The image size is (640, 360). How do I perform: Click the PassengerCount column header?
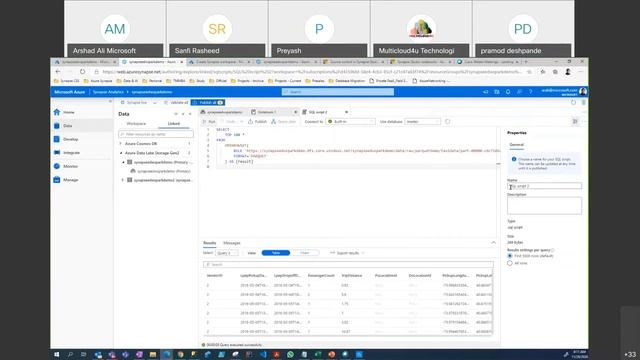(x=321, y=276)
